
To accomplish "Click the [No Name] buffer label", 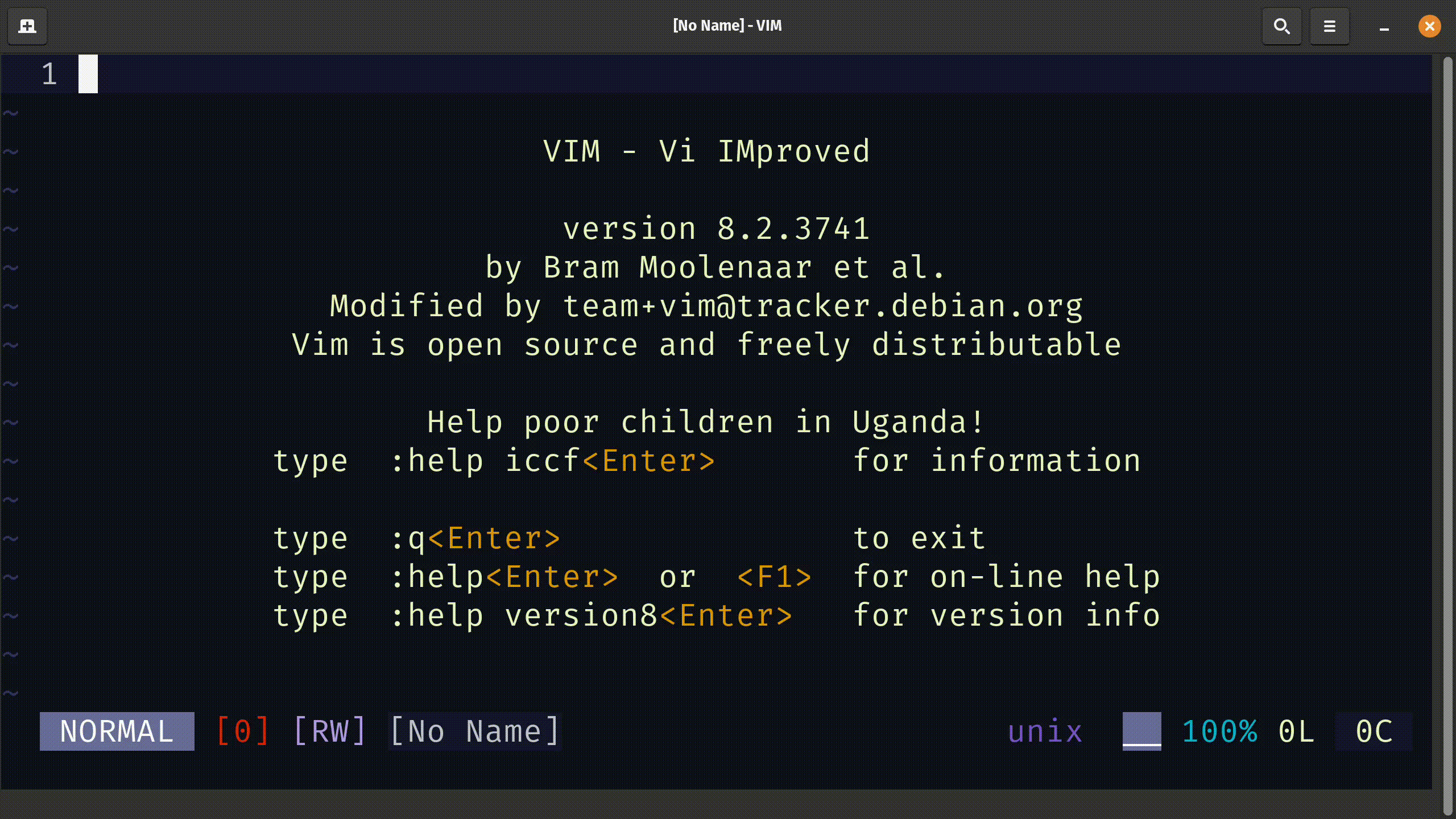I will pos(475,731).
